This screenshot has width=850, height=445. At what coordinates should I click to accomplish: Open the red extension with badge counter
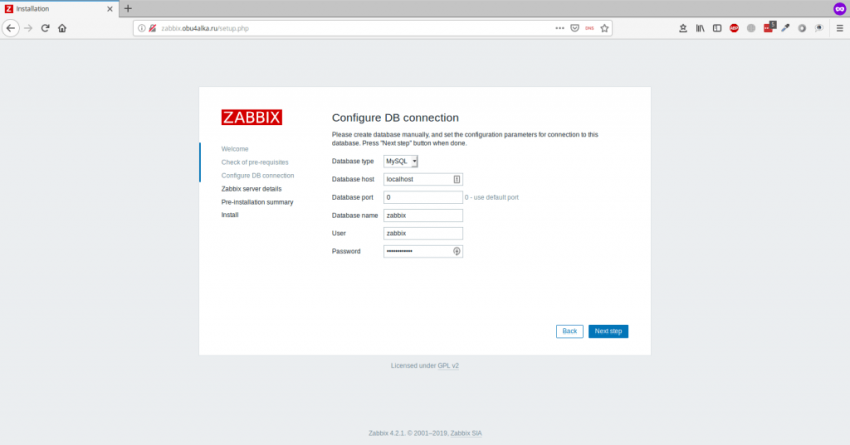click(769, 27)
